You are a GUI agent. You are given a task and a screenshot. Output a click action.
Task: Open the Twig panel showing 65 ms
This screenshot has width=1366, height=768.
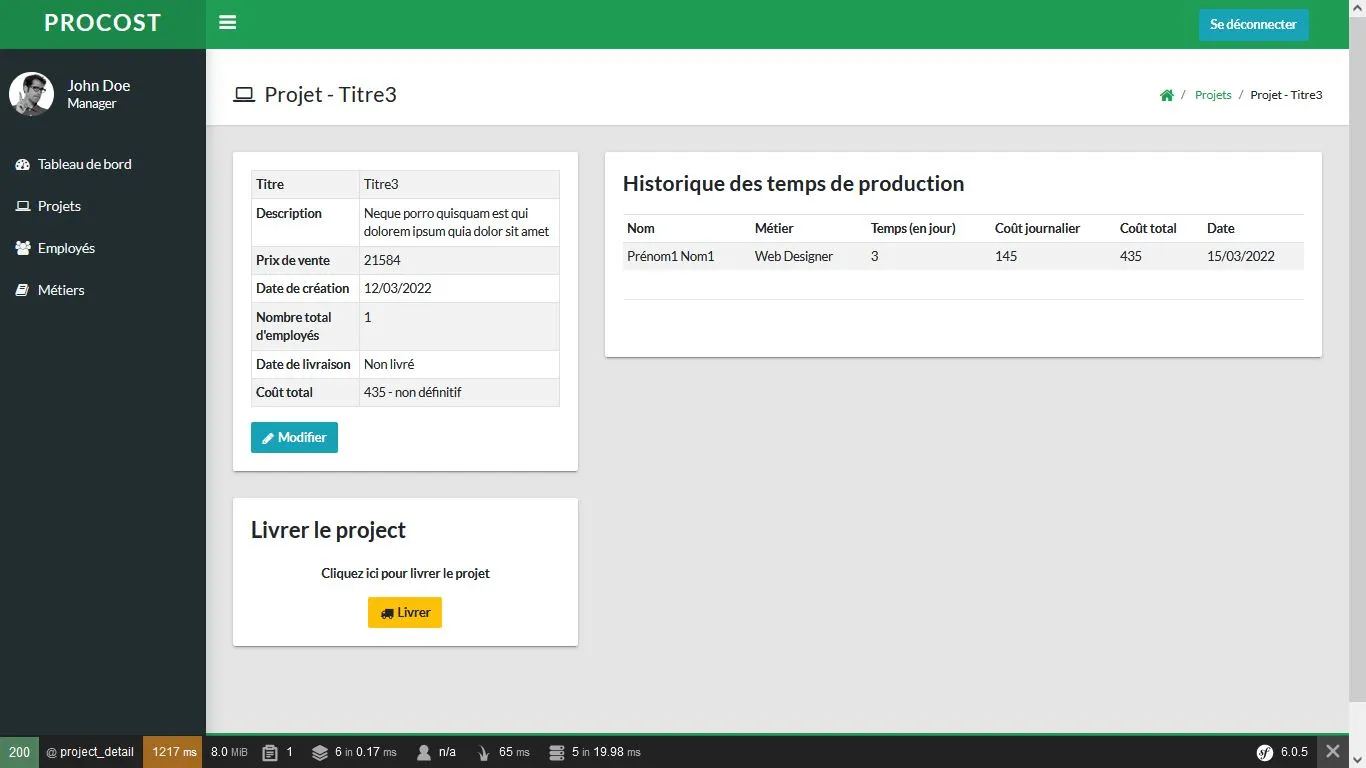[x=503, y=752]
